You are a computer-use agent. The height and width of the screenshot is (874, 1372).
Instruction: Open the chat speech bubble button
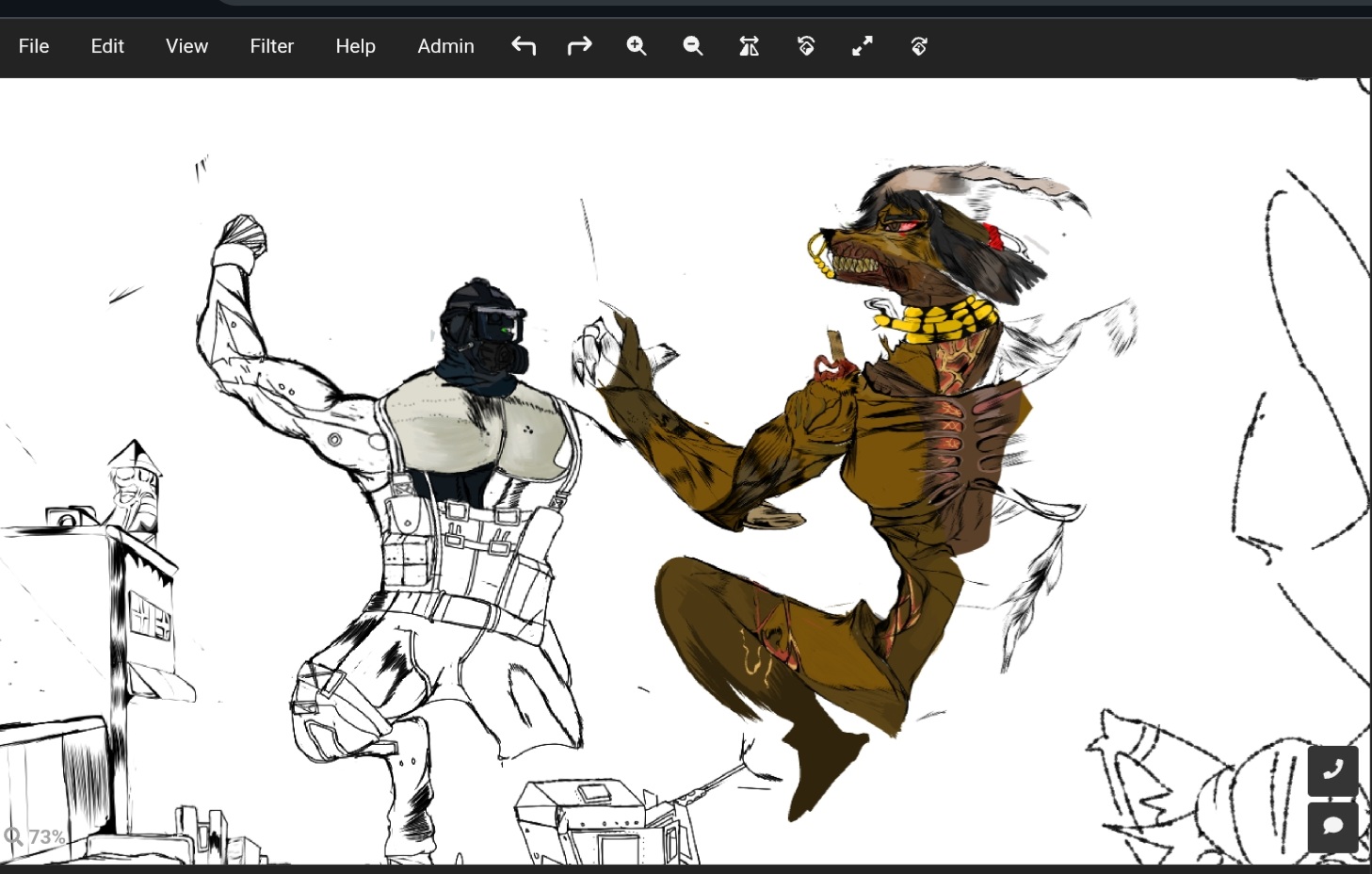pos(1332,827)
